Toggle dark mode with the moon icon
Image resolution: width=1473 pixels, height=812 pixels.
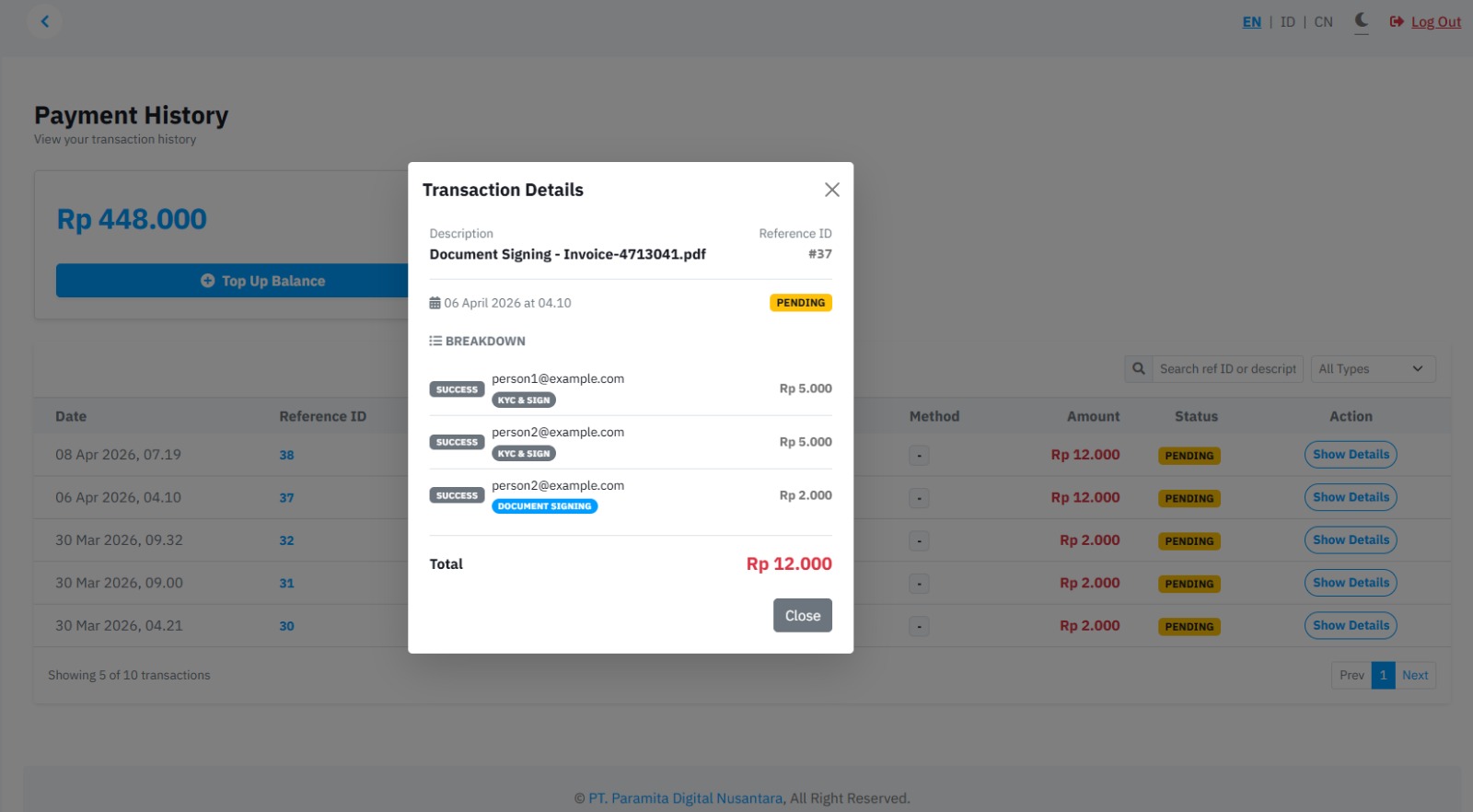click(x=1360, y=20)
